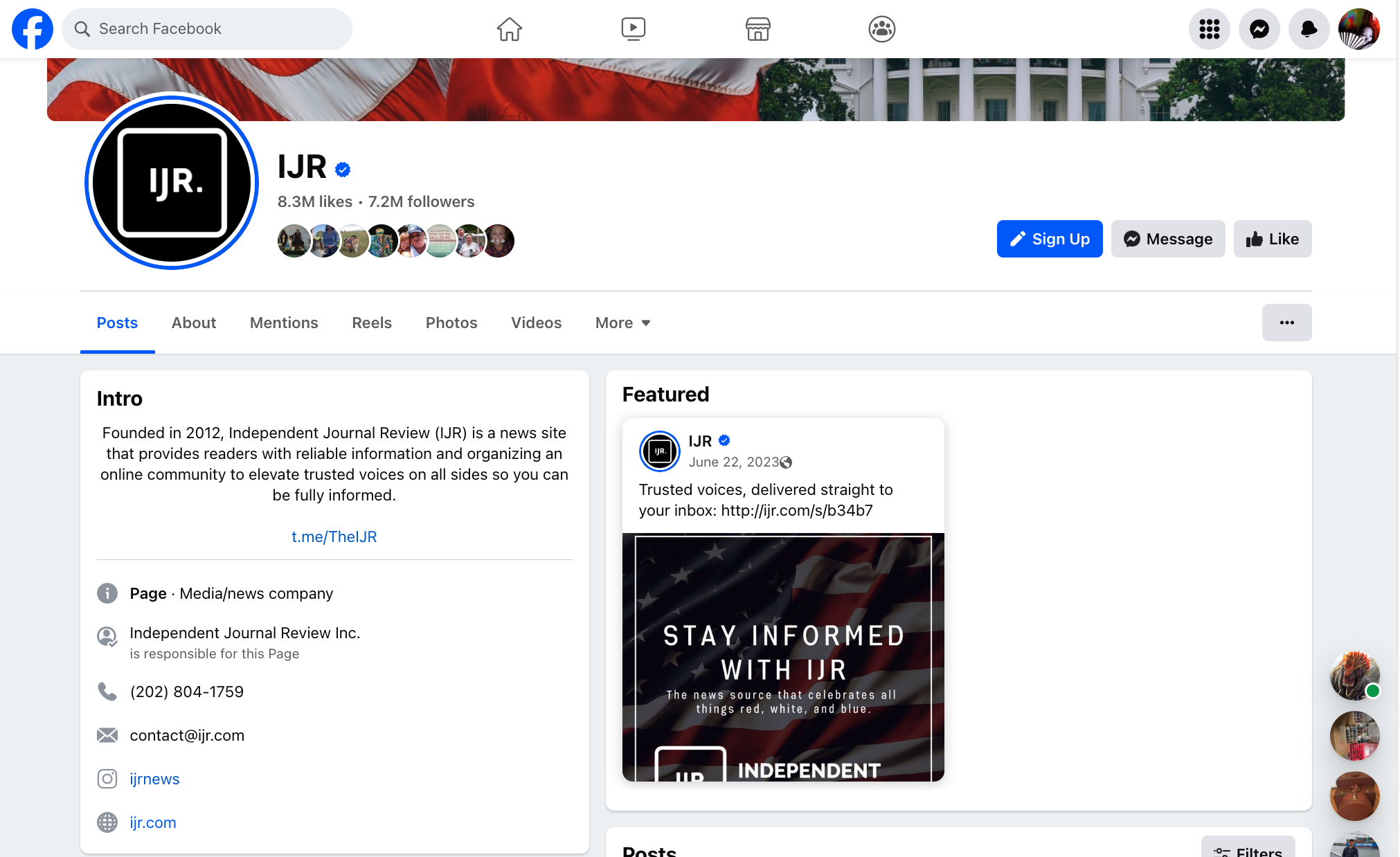The image size is (1400, 857).
Task: Open the Facebook Home icon
Action: [x=509, y=29]
